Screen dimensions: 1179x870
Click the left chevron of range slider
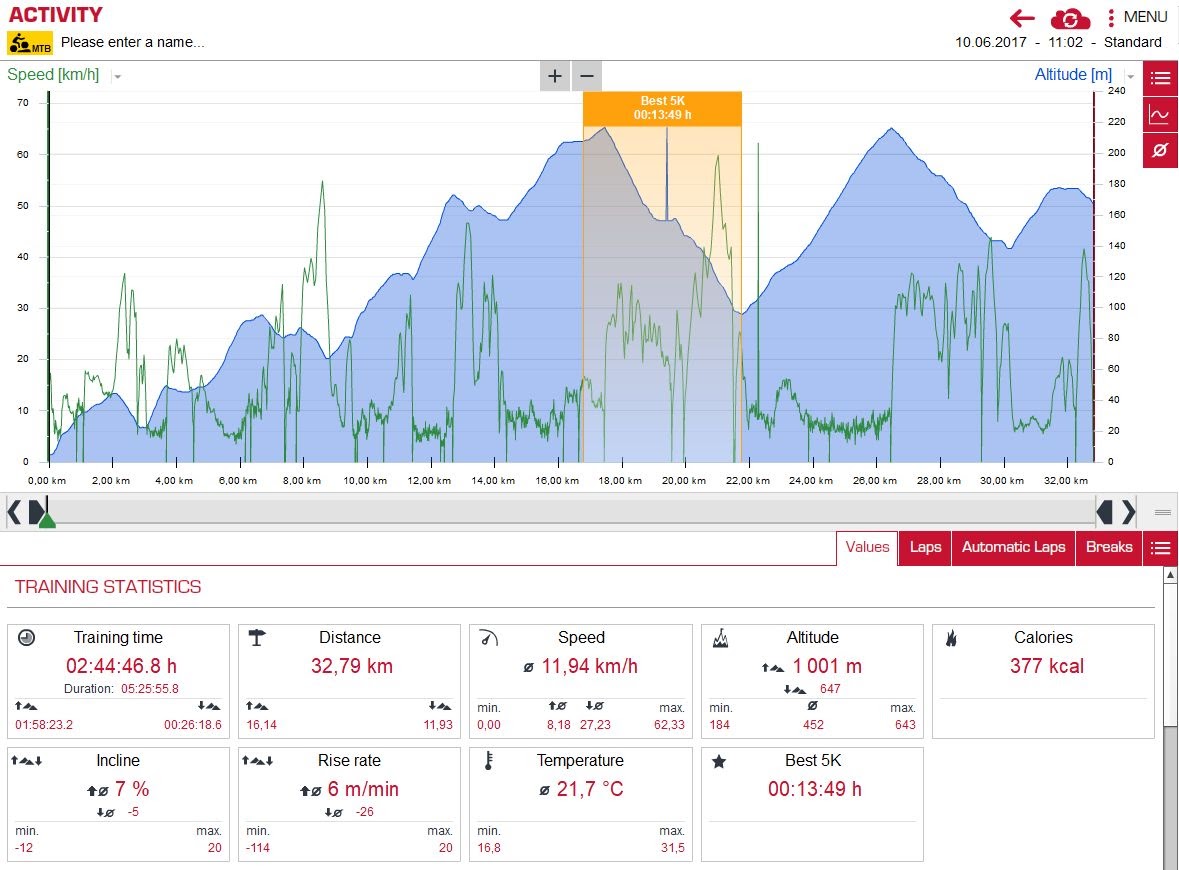pos(14,512)
